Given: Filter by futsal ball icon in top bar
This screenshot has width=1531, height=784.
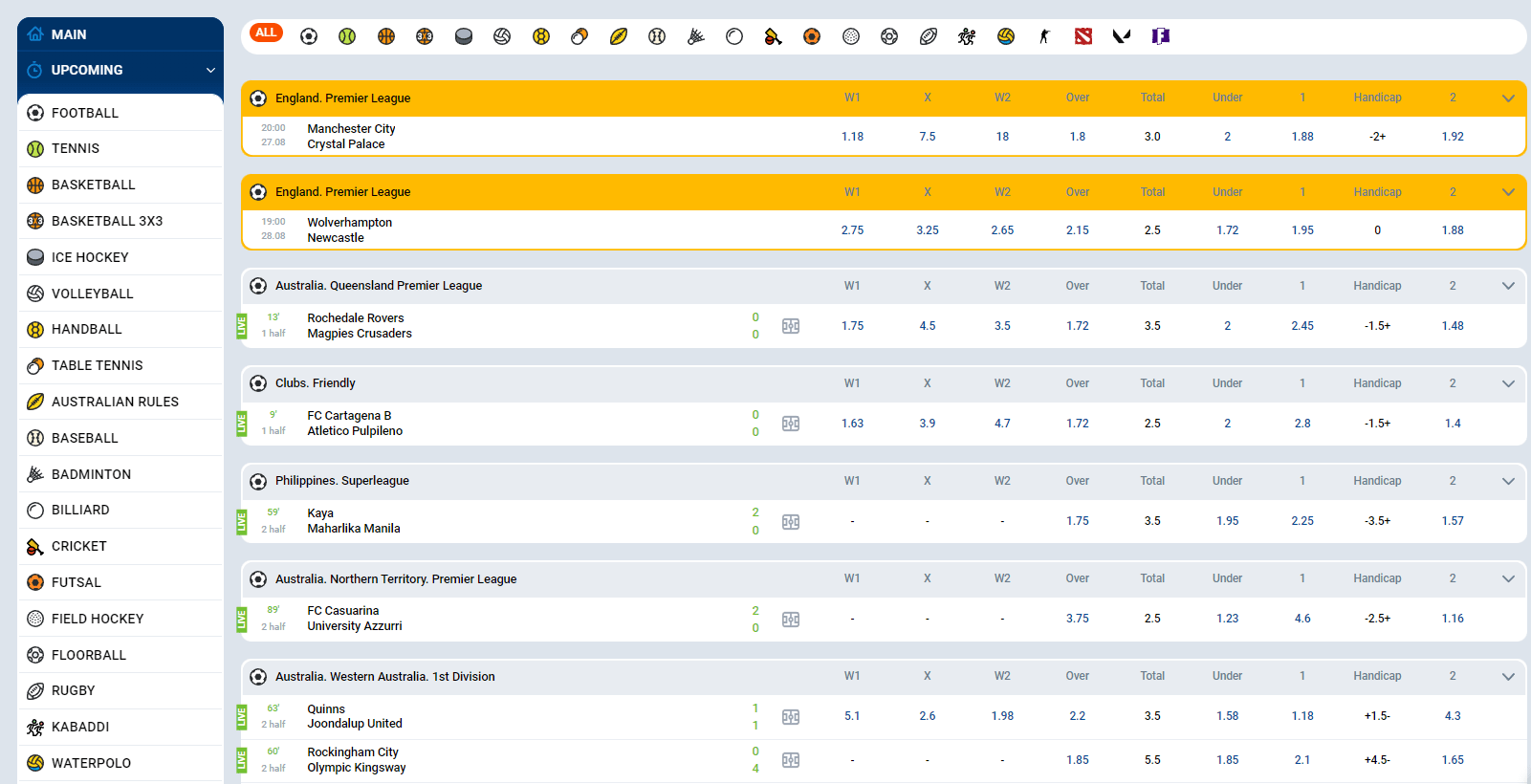Looking at the screenshot, I should click(x=812, y=36).
